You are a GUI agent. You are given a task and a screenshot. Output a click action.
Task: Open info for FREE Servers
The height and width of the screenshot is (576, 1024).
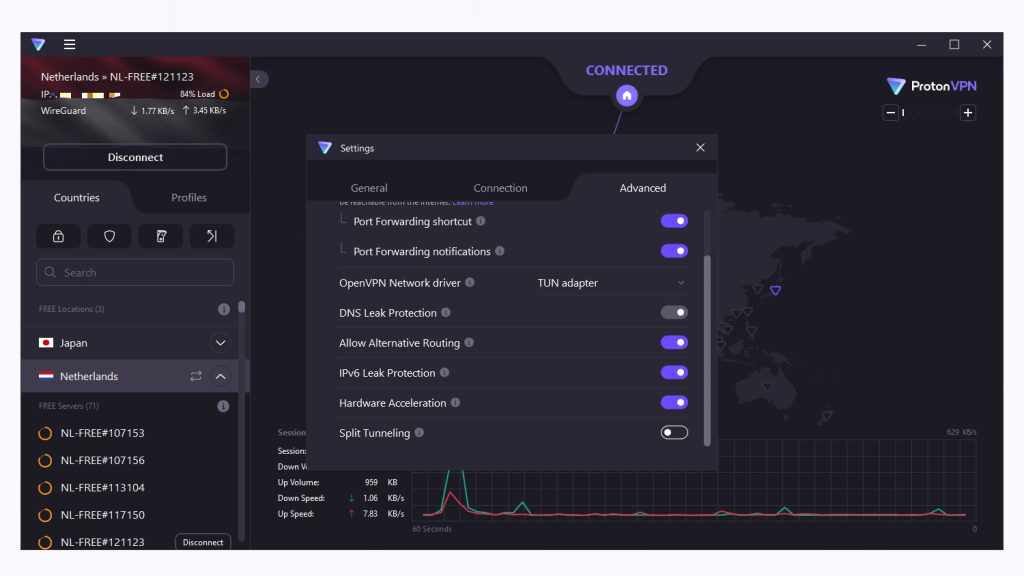pyautogui.click(x=223, y=406)
